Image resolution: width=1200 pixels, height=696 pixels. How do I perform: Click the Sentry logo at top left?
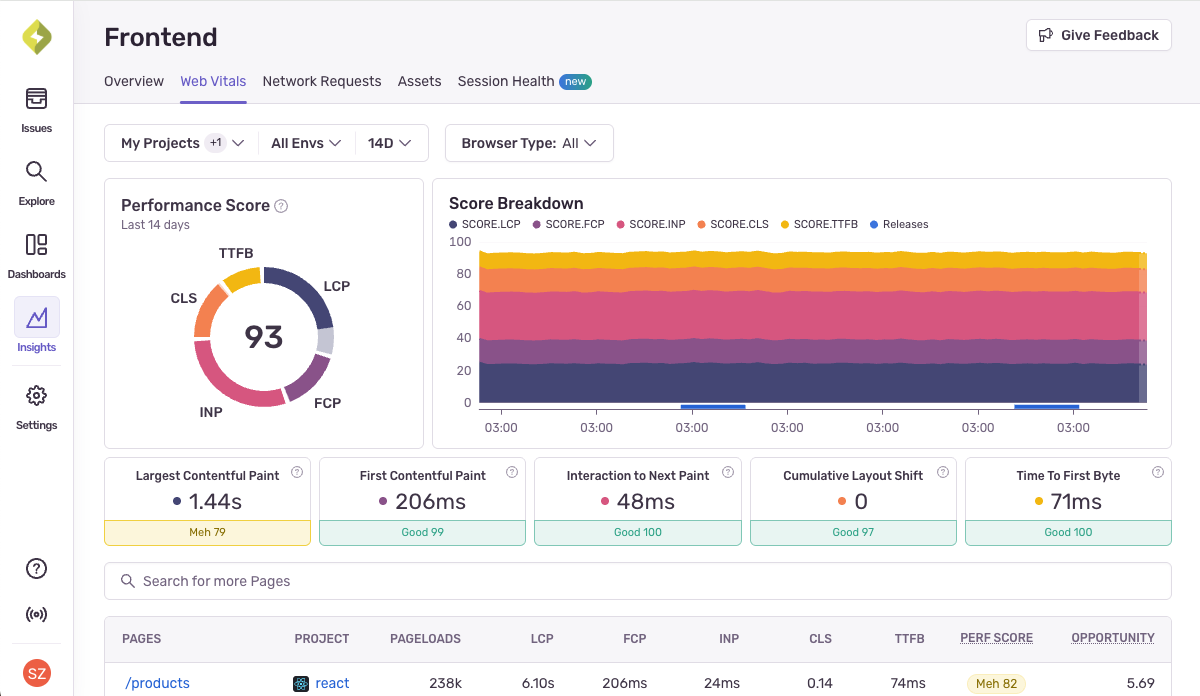tap(36, 36)
